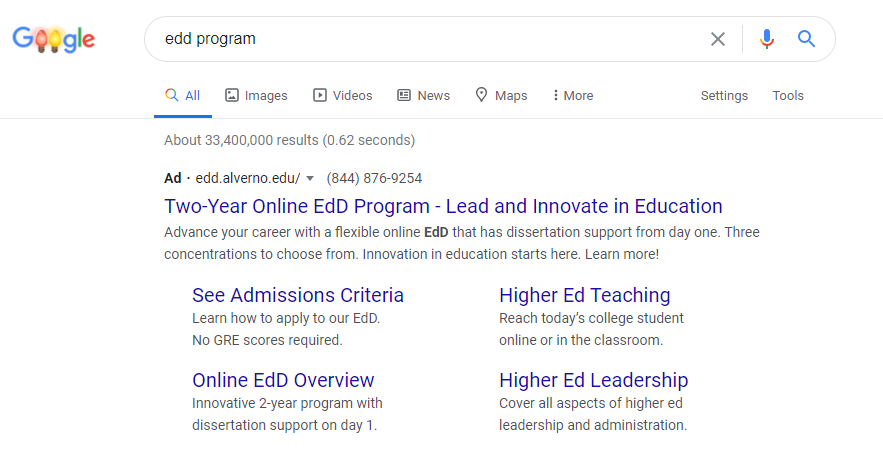Switch to the Videos results tab

[342, 96]
